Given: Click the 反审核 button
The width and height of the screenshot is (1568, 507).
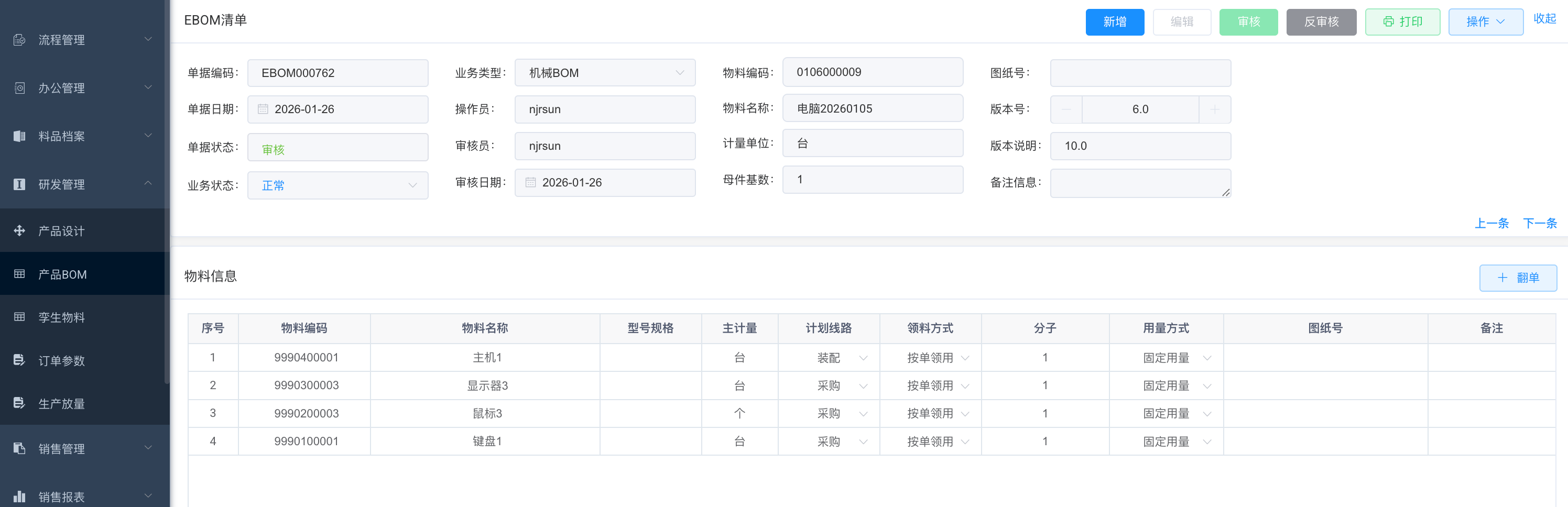Looking at the screenshot, I should coord(1321,22).
